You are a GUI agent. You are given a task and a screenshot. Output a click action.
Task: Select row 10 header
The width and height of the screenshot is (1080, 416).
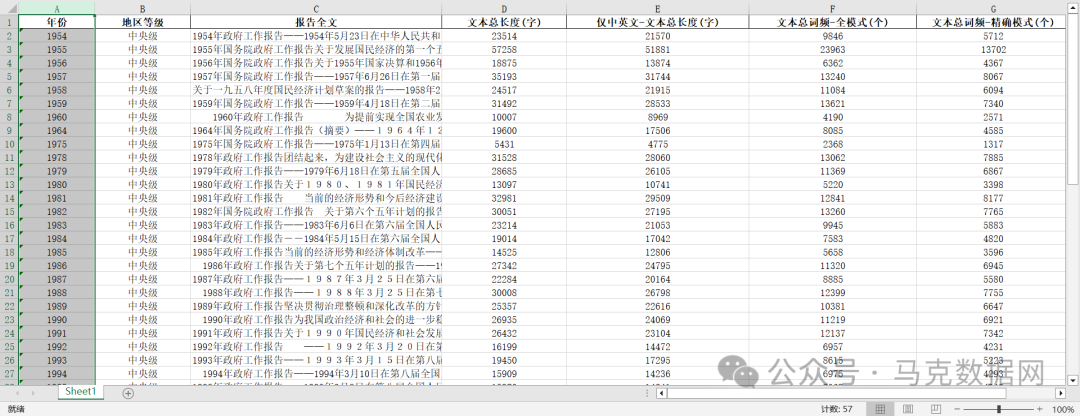[9, 144]
